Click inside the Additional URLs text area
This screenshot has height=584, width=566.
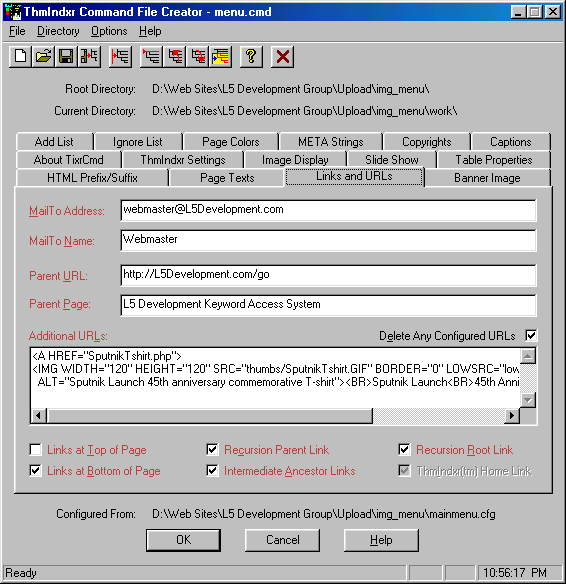(276, 378)
